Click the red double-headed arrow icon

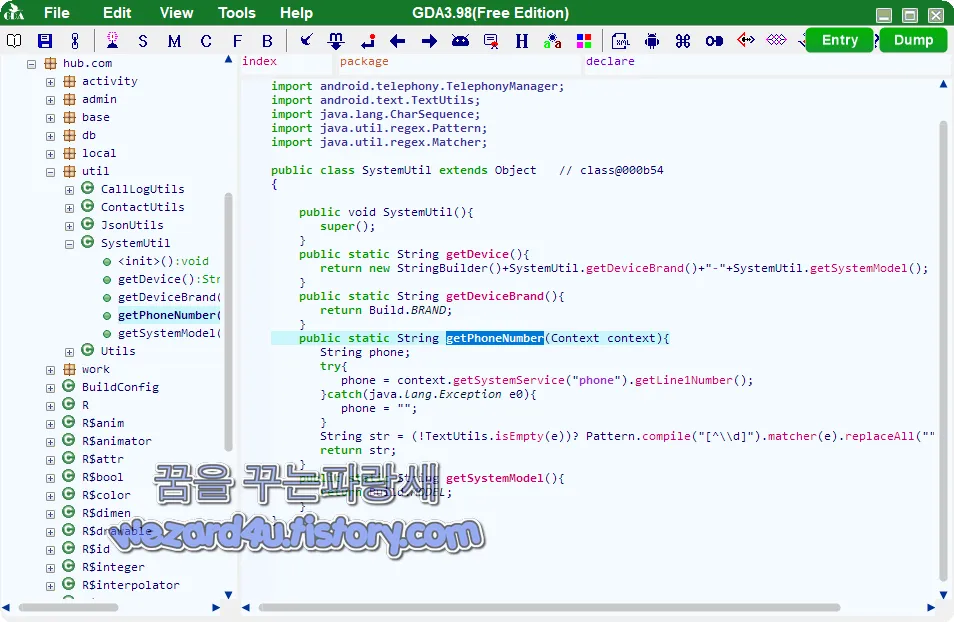click(745, 40)
